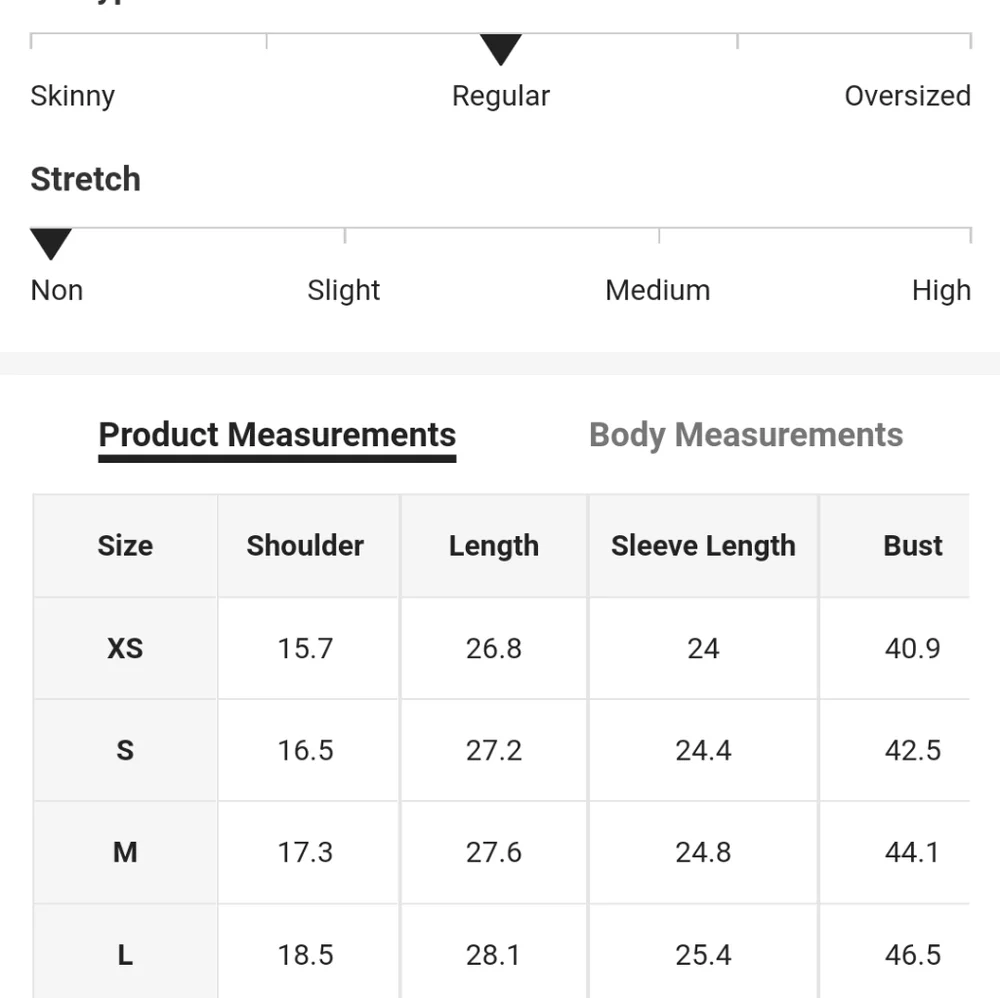Switch to Body Measurements tab
Screen dimensions: 1000x998
click(746, 435)
